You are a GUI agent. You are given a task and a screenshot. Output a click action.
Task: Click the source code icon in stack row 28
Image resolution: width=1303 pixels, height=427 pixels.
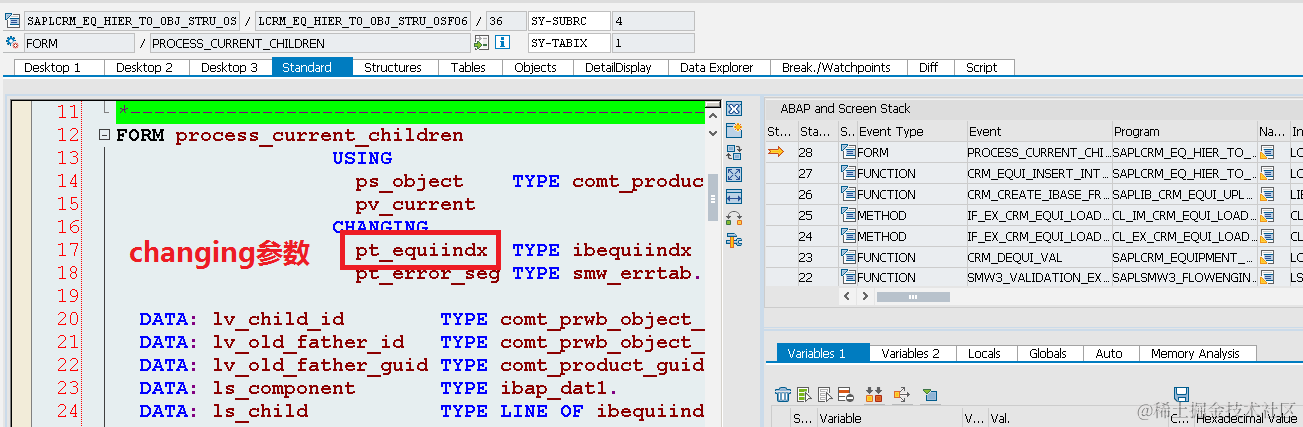pyautogui.click(x=849, y=153)
